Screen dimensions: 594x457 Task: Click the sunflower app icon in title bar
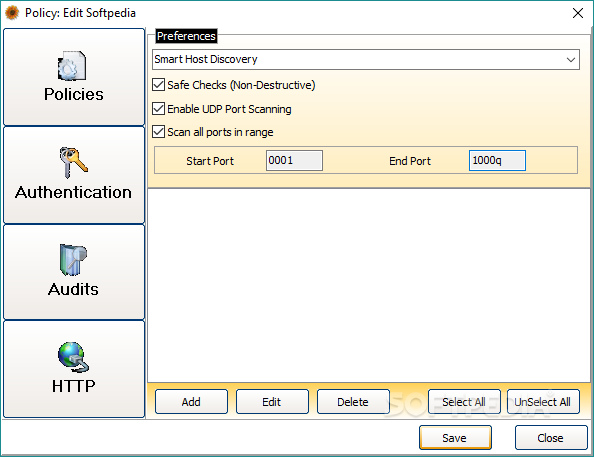pyautogui.click(x=12, y=13)
